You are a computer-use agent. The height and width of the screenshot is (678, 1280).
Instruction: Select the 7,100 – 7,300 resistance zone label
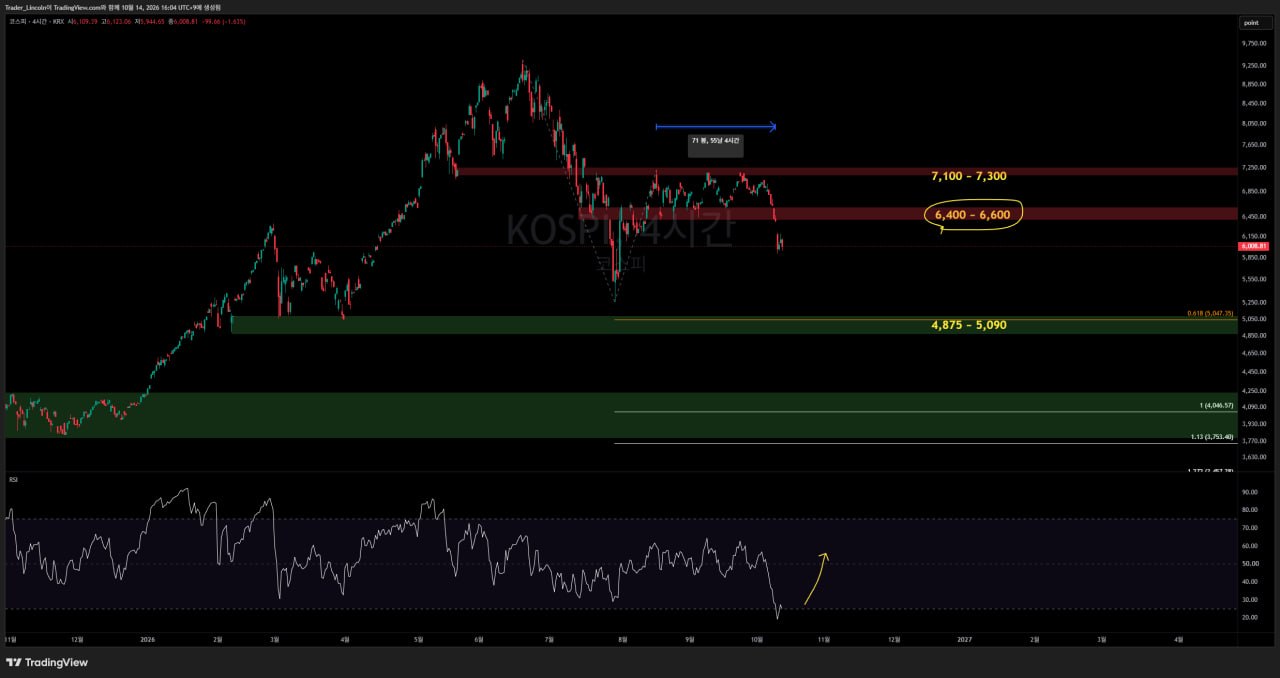point(968,176)
